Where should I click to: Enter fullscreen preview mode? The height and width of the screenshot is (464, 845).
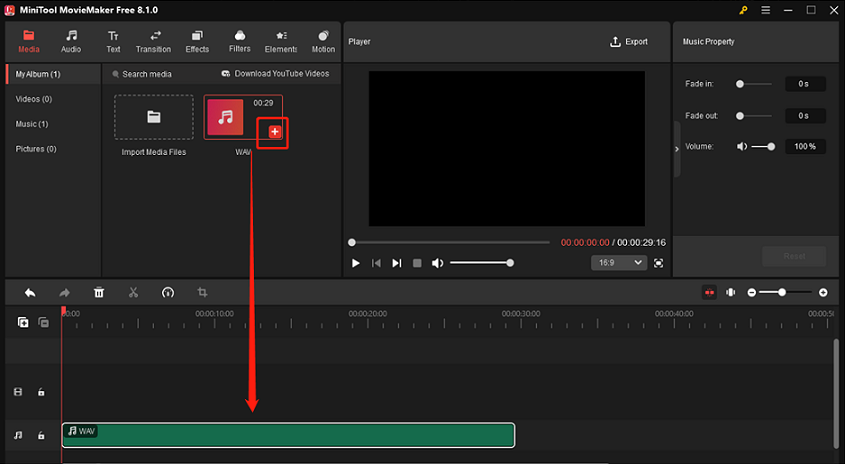point(659,263)
